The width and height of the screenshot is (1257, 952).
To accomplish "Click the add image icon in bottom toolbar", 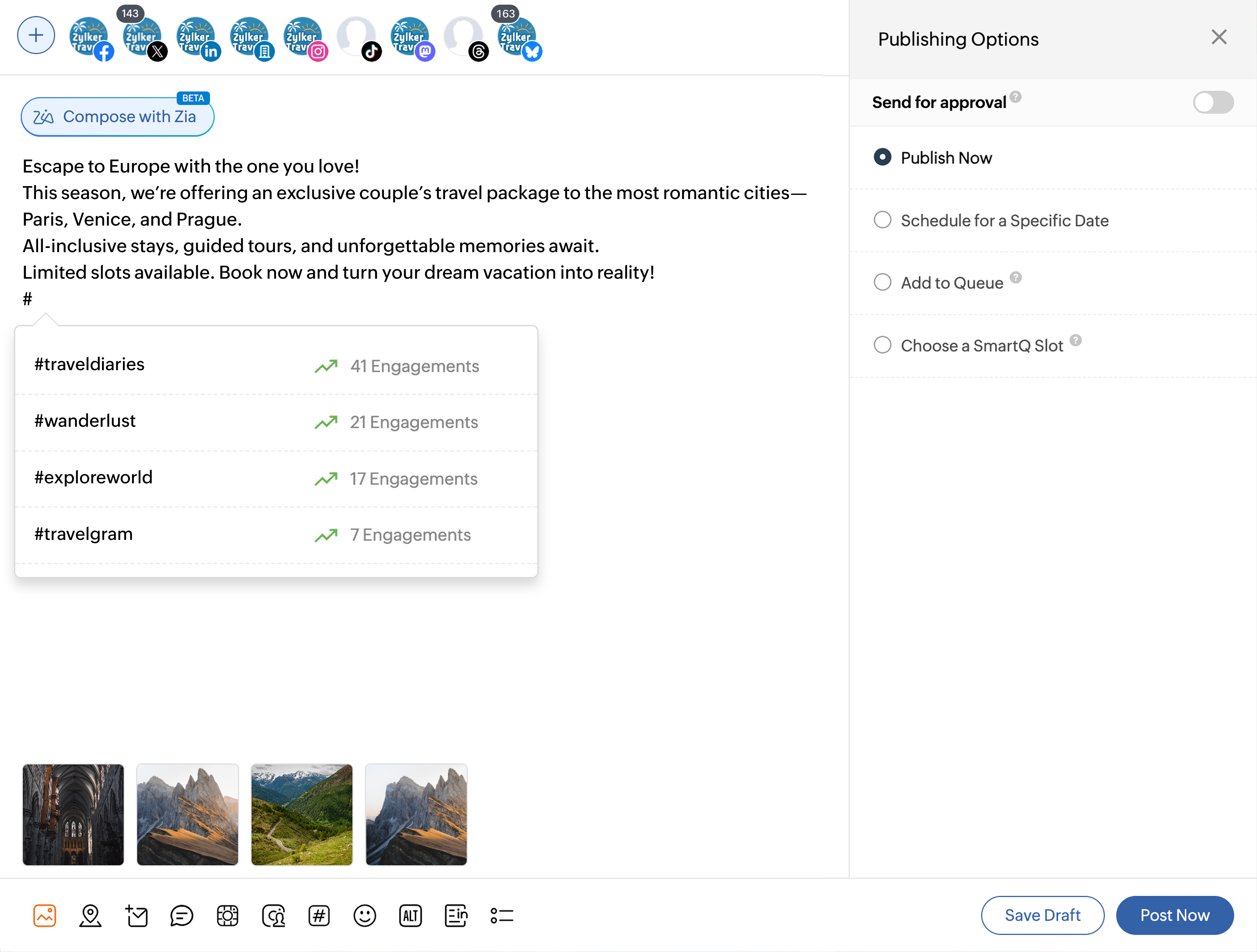I will coord(44,915).
